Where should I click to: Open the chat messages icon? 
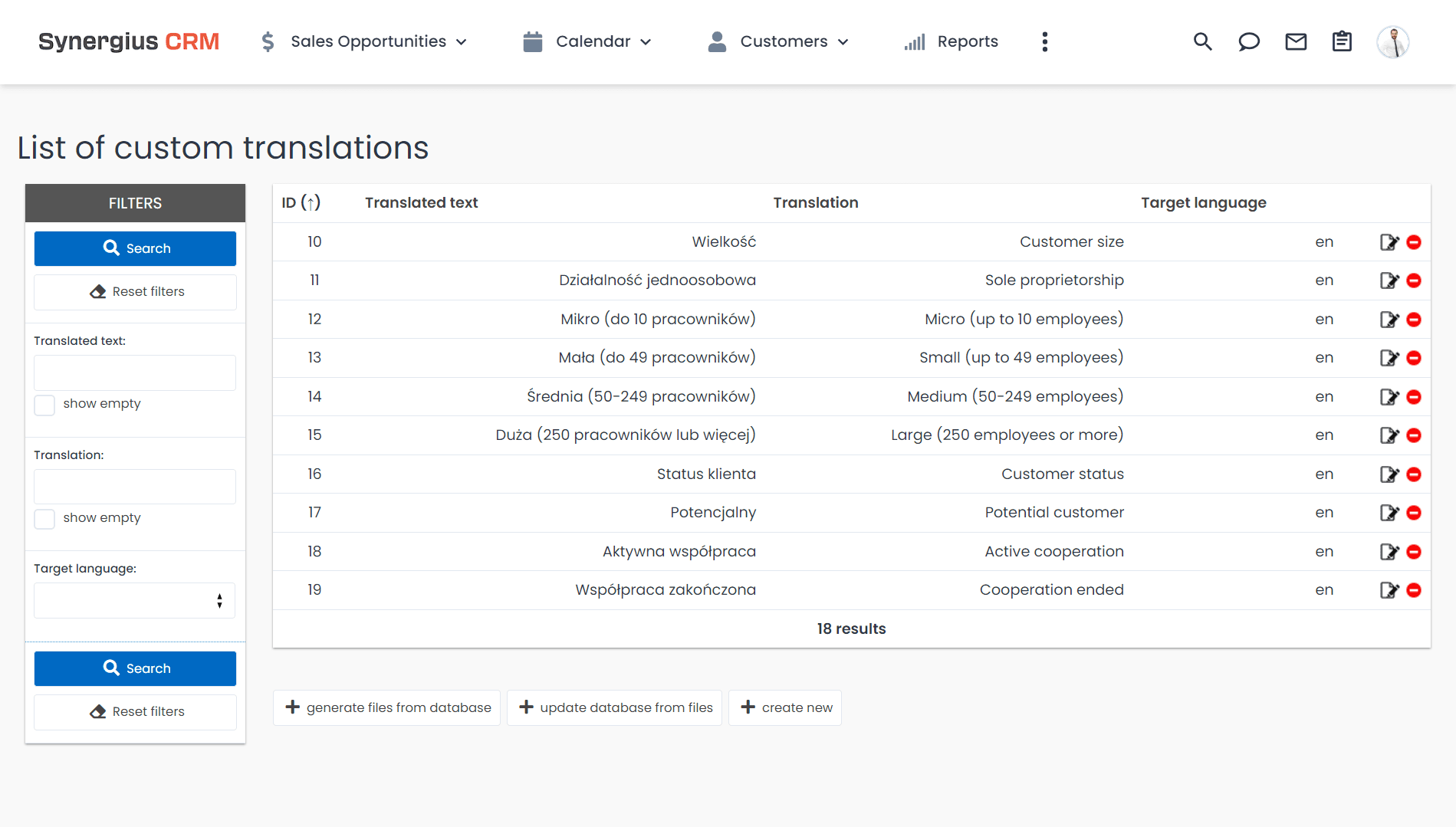(x=1249, y=41)
